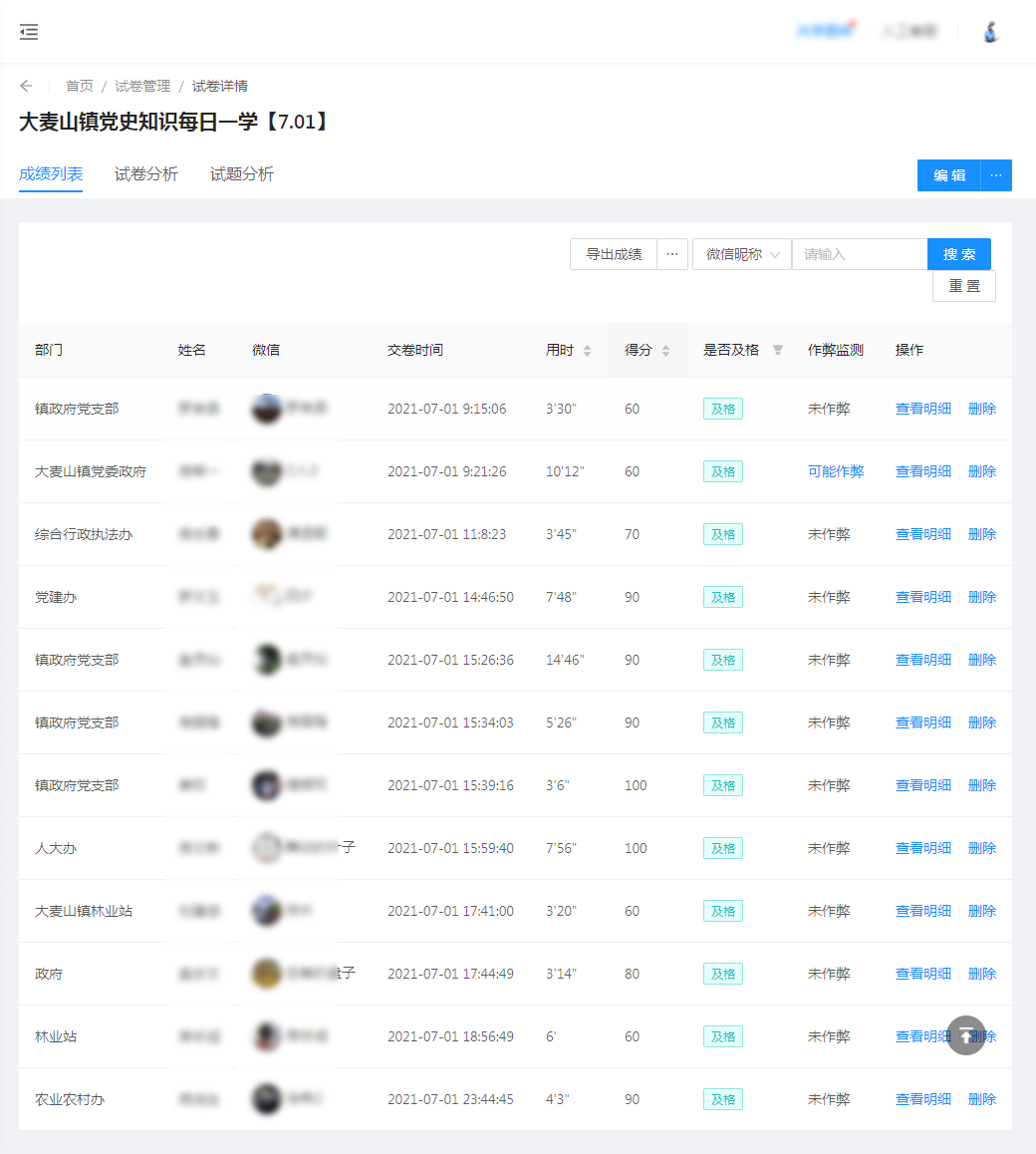Focus the 请输入 search field
The image size is (1036, 1154).
860,254
